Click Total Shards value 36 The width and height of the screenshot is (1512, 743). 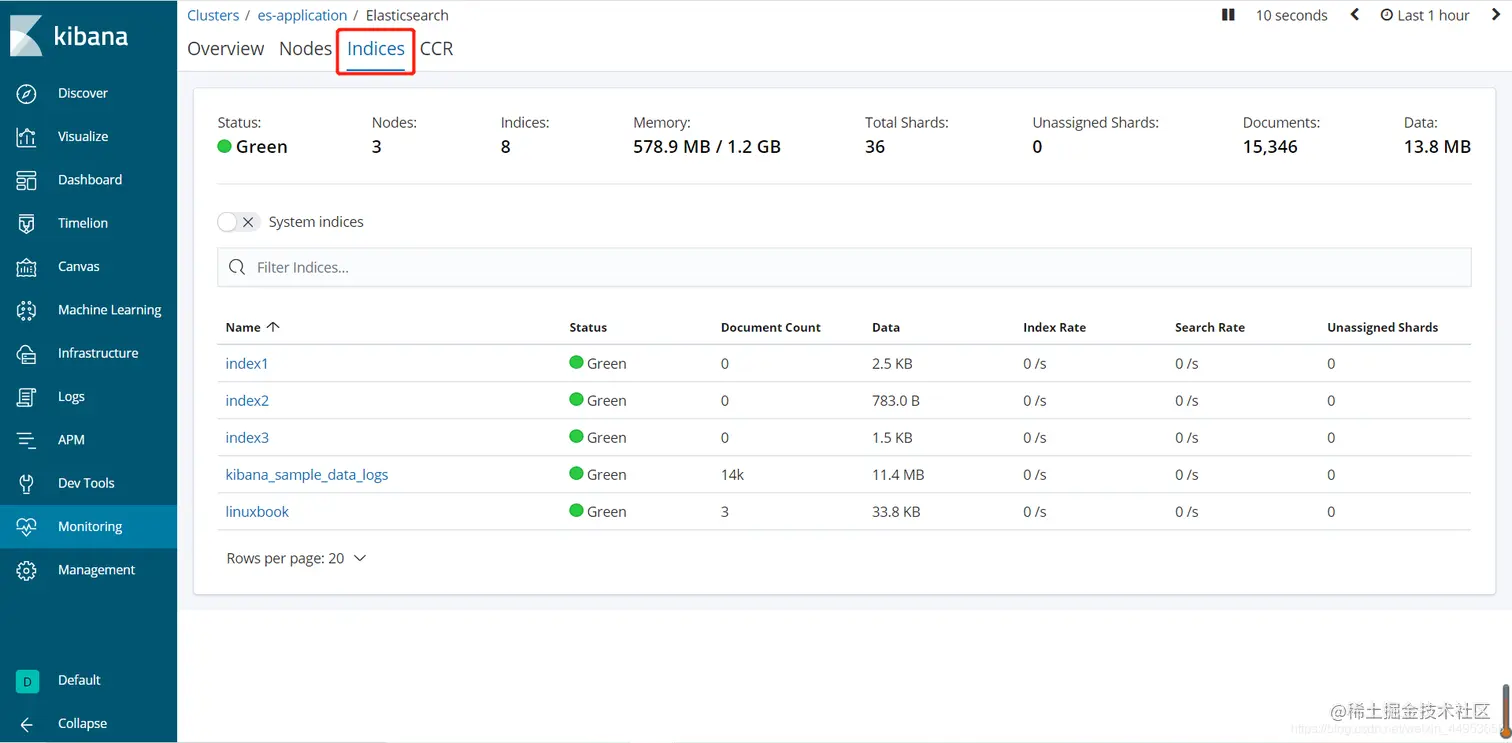pyautogui.click(x=875, y=146)
